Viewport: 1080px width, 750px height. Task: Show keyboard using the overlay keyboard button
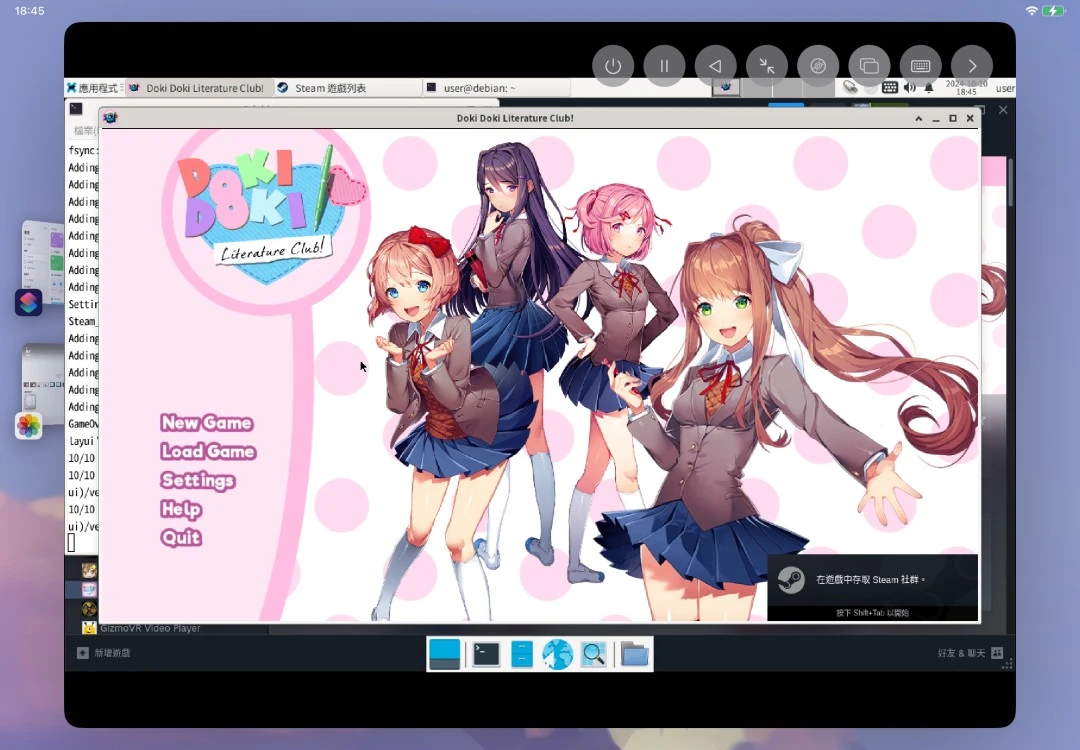[921, 66]
